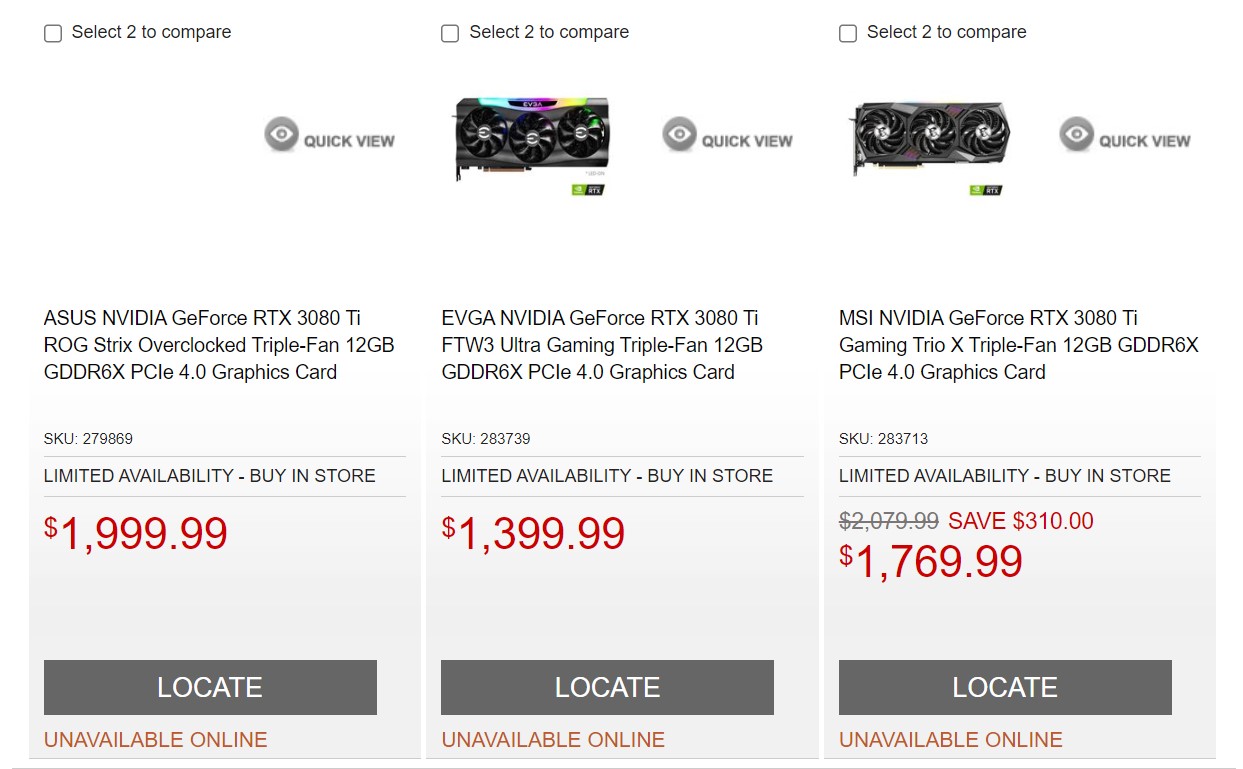This screenshot has width=1243, height=769.
Task: Check compare box for EVGA FTW3 Ultra card
Action: pos(450,34)
